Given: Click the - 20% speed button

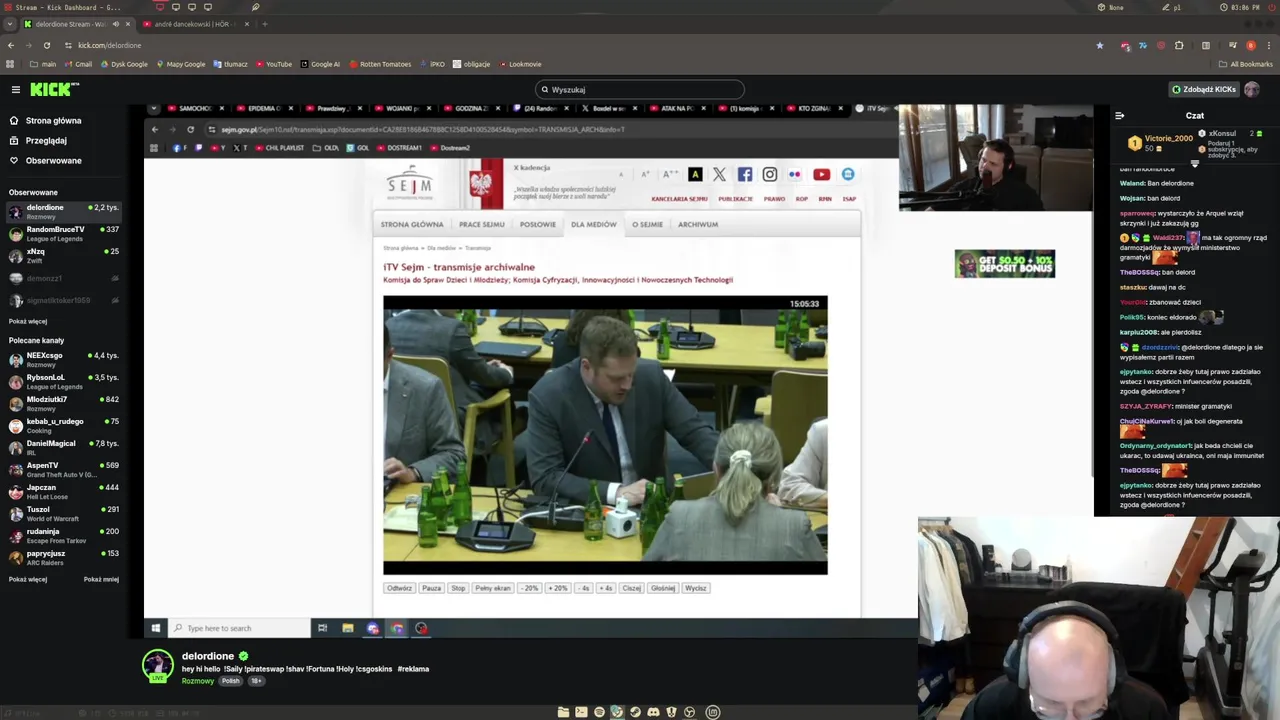Looking at the screenshot, I should tap(529, 588).
